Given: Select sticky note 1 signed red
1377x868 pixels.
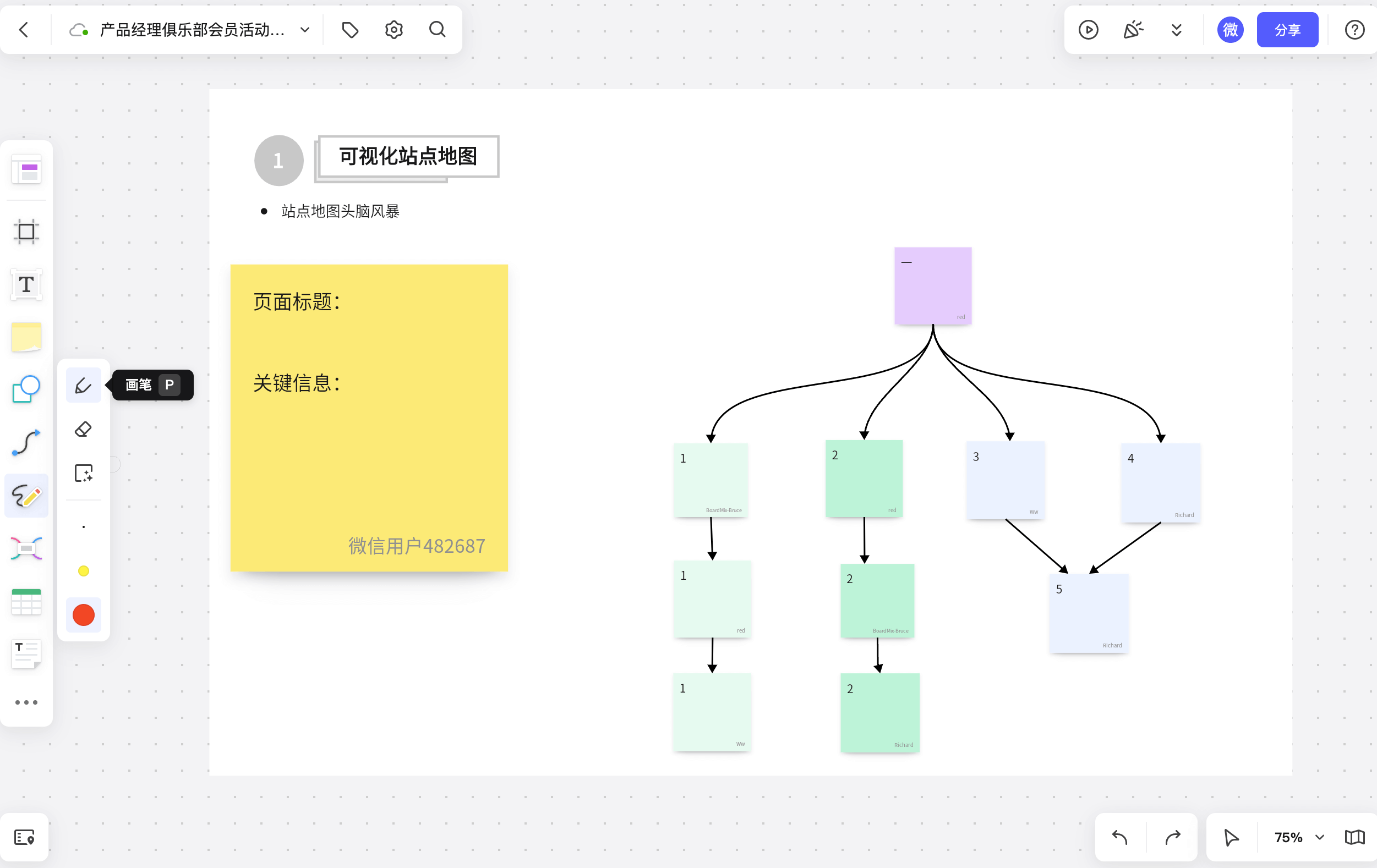Looking at the screenshot, I should pos(712,599).
